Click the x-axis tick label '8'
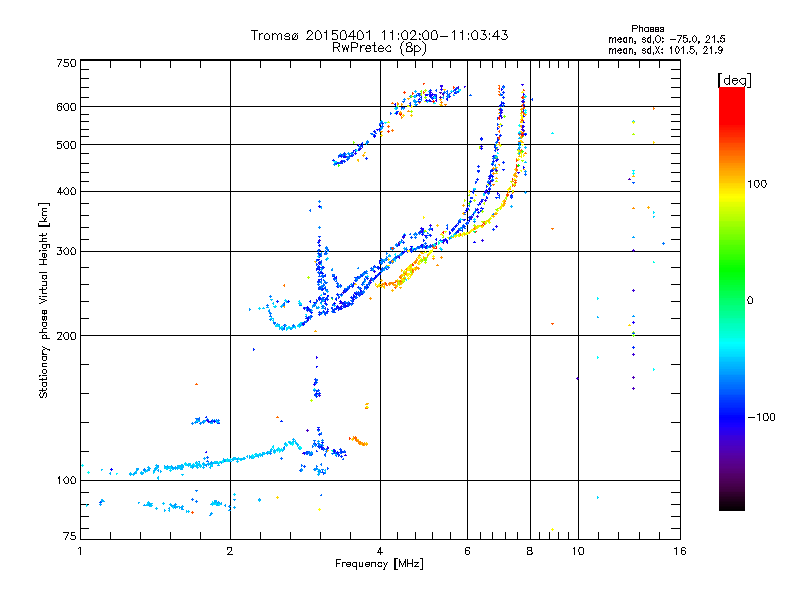The height and width of the screenshot is (600, 800). tap(530, 551)
